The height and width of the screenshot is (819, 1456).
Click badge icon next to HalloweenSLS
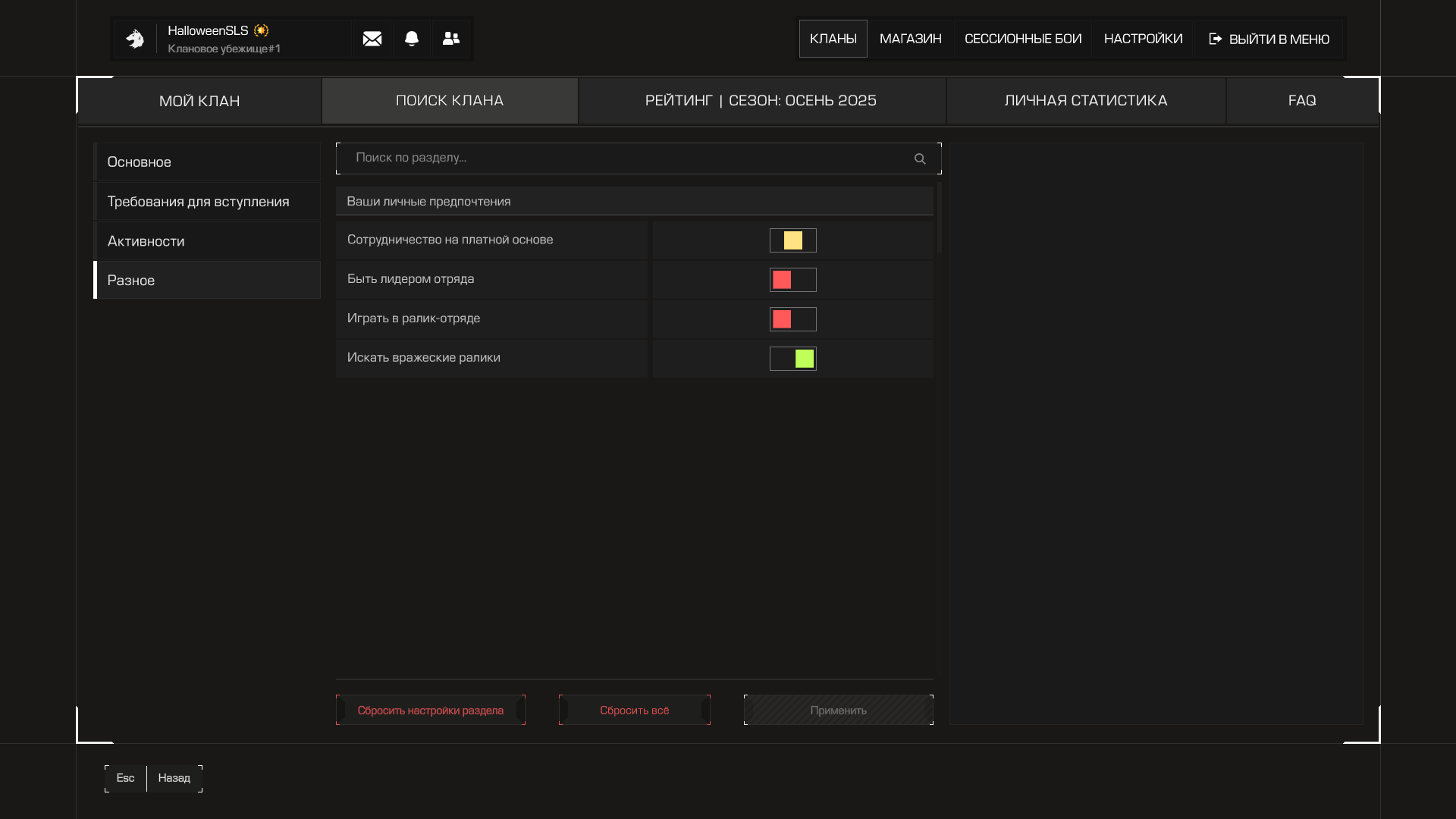tap(262, 30)
